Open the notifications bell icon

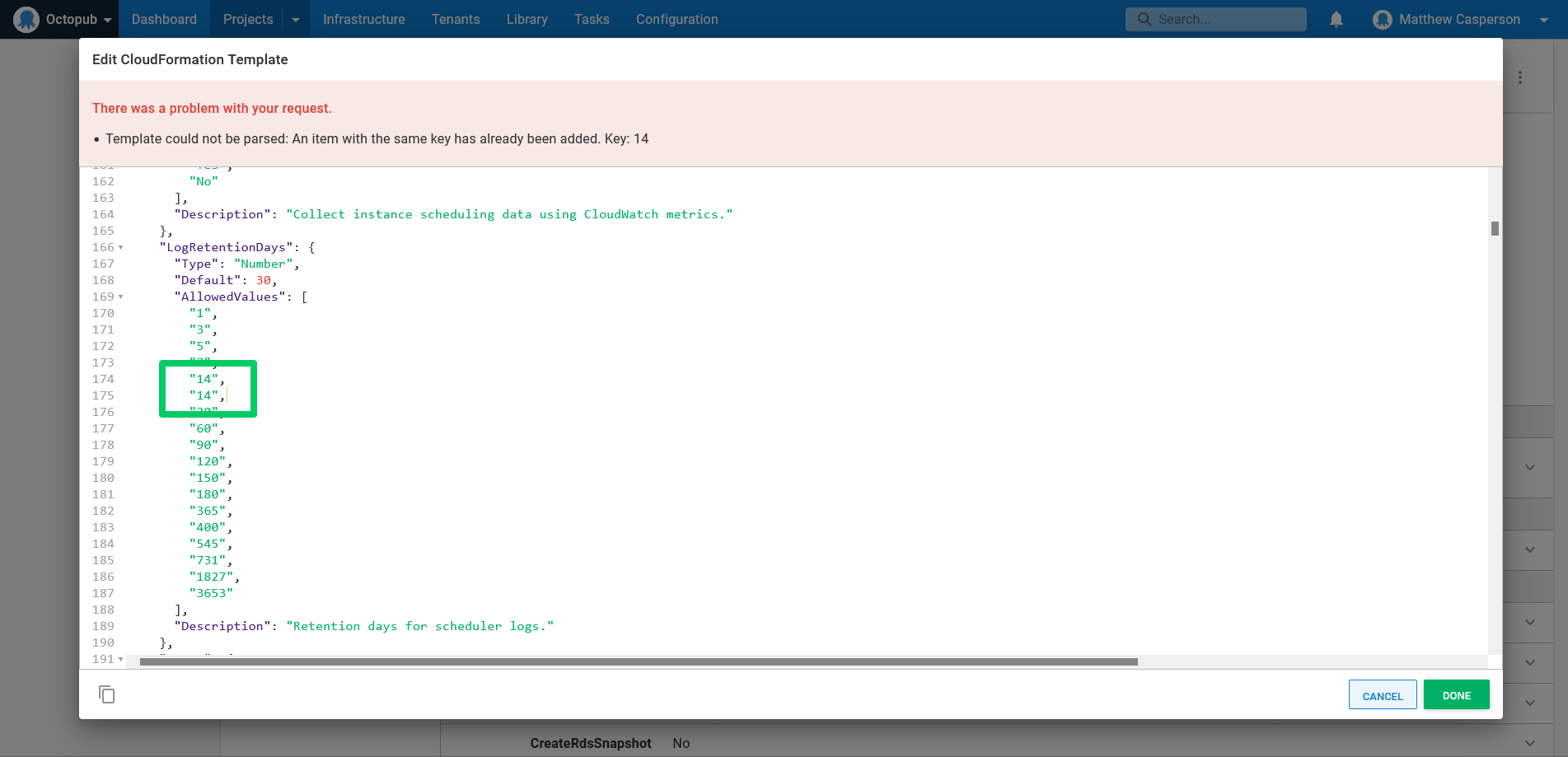click(1336, 19)
